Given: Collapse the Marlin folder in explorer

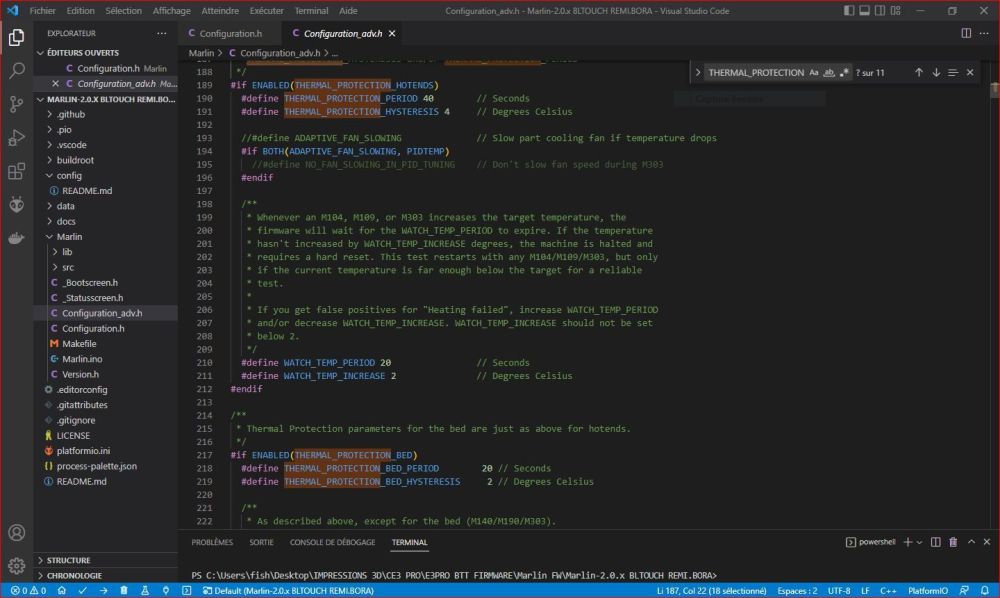Looking at the screenshot, I should point(69,237).
